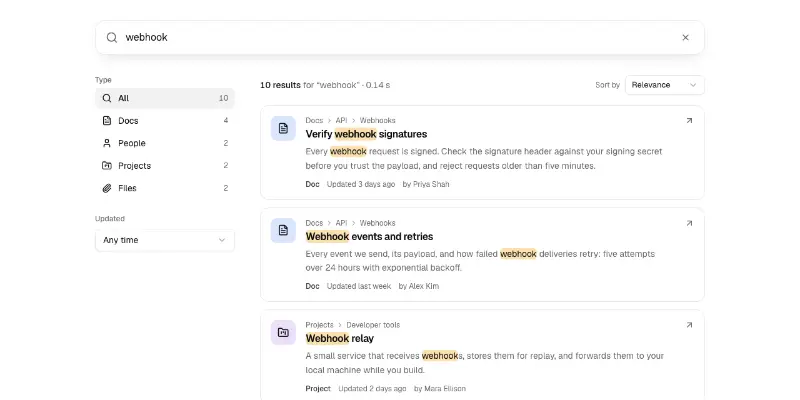Click Webhooks breadcrumb in Webhook events and retries card
This screenshot has width=800, height=400.
[378, 223]
